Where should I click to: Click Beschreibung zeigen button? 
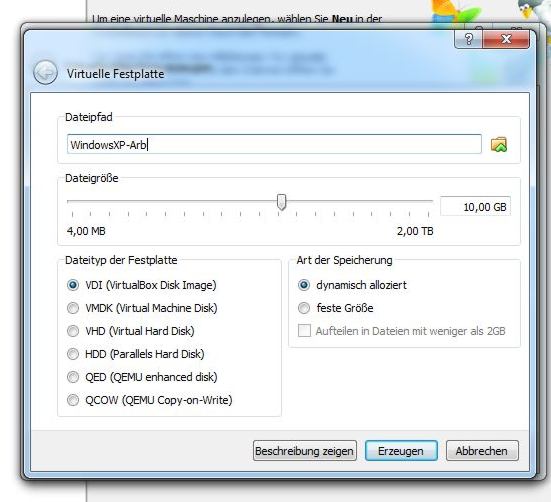point(305,451)
